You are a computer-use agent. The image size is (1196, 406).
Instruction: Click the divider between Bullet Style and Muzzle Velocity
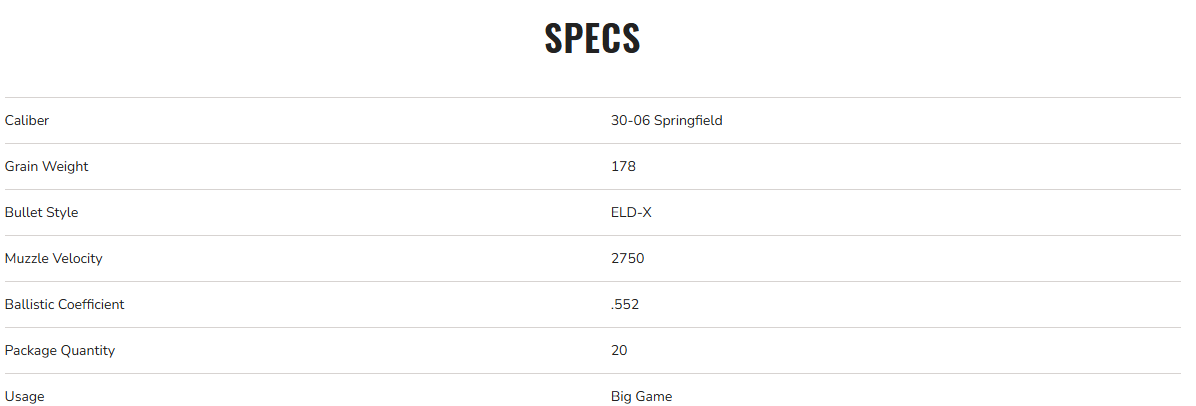coord(592,236)
